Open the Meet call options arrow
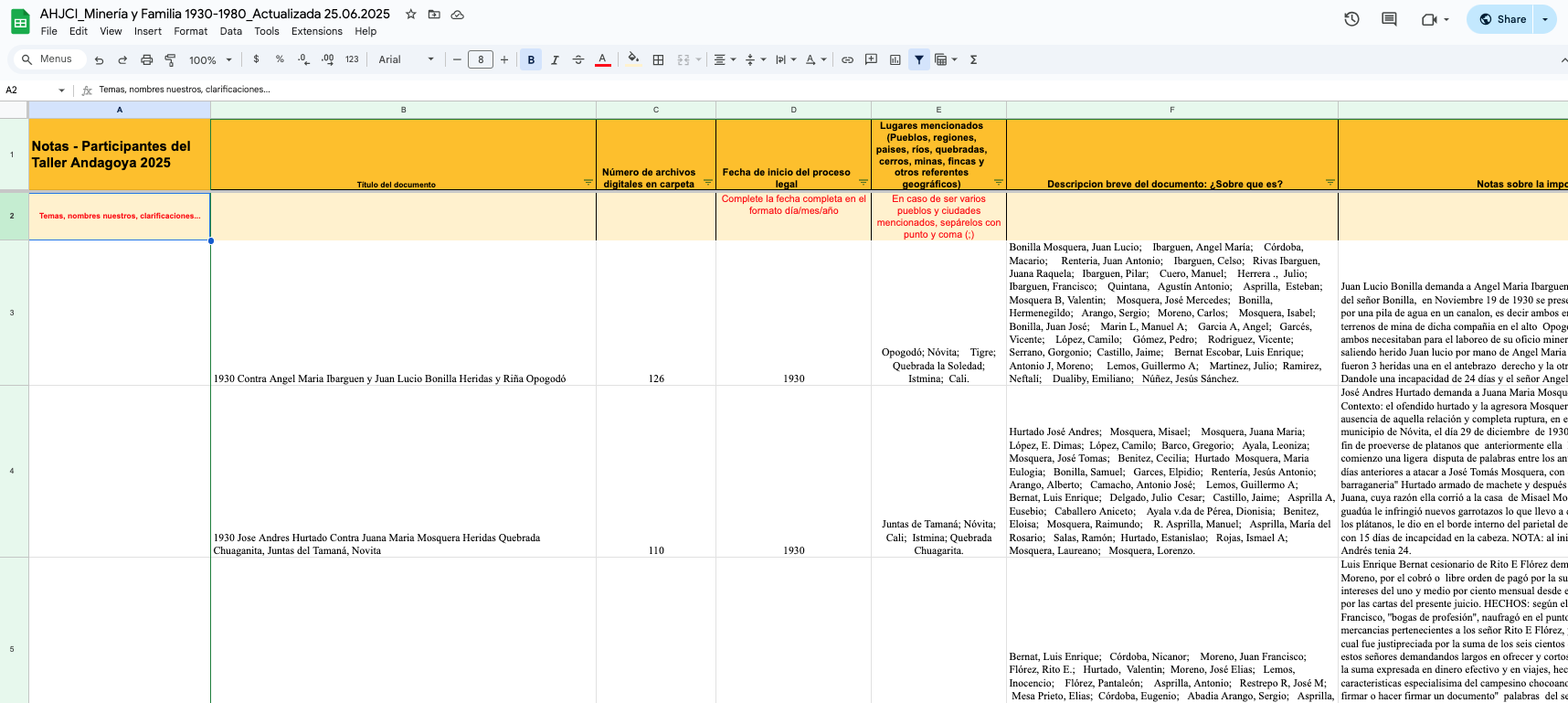1568x703 pixels. point(1446,19)
